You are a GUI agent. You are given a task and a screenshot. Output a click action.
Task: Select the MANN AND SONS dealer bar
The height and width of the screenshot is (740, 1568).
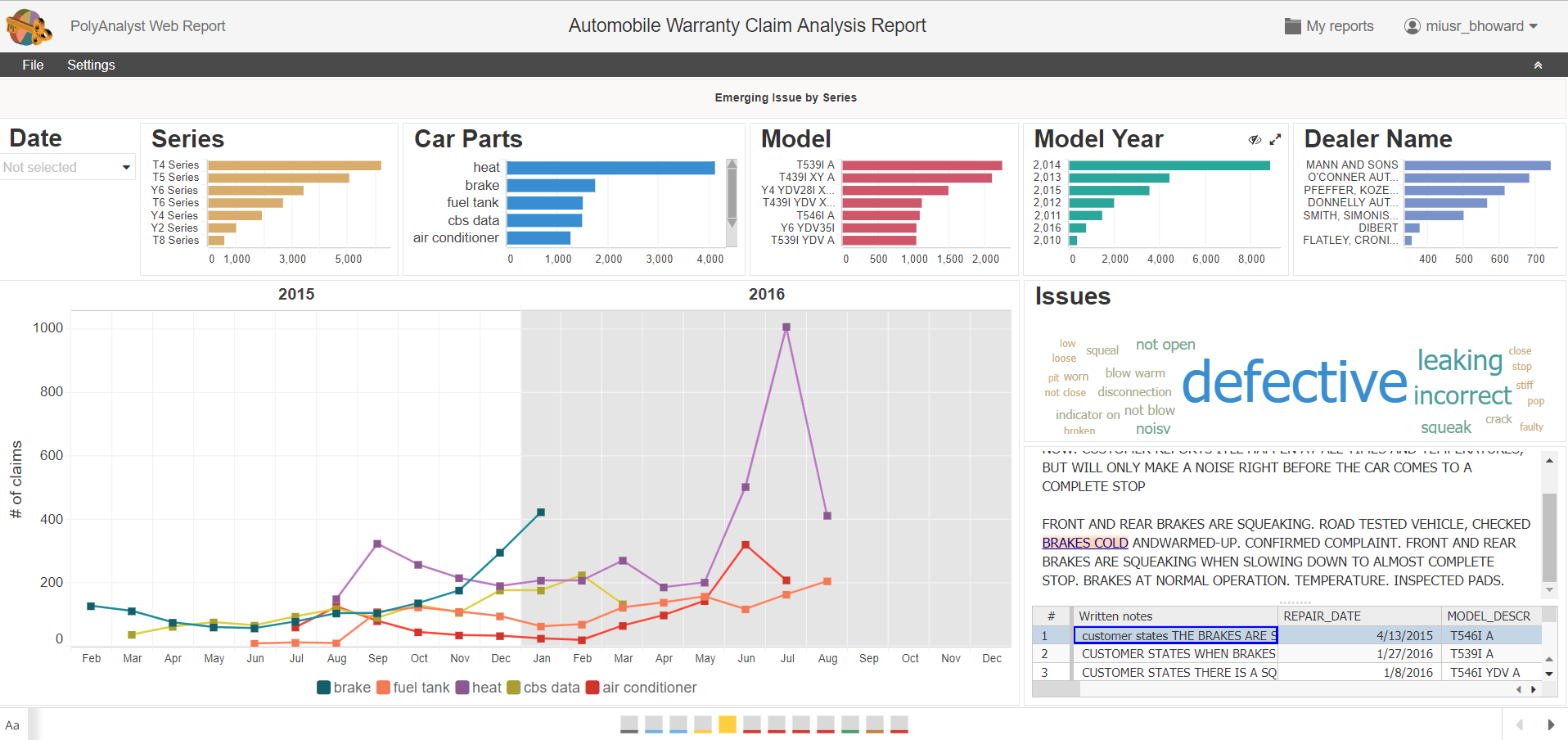click(x=1477, y=165)
